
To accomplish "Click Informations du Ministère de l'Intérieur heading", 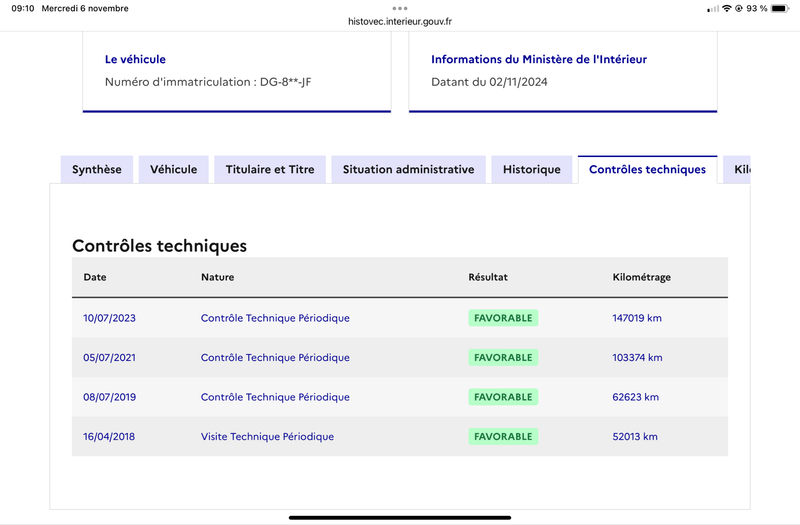I will (539, 59).
